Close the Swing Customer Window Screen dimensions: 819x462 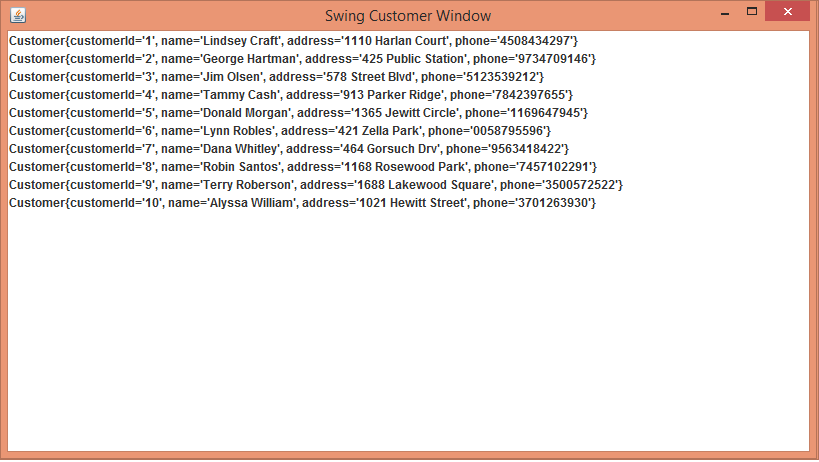pos(789,12)
